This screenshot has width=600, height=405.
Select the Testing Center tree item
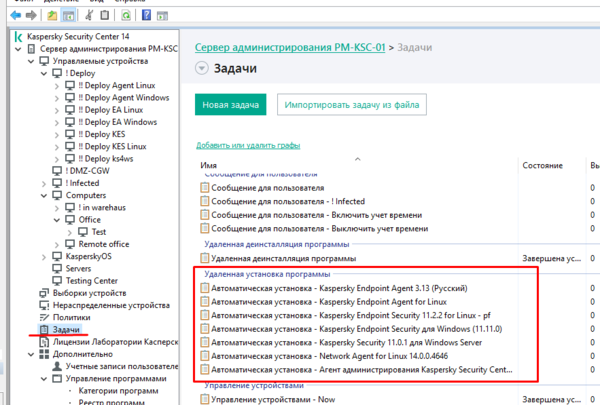pos(91,281)
